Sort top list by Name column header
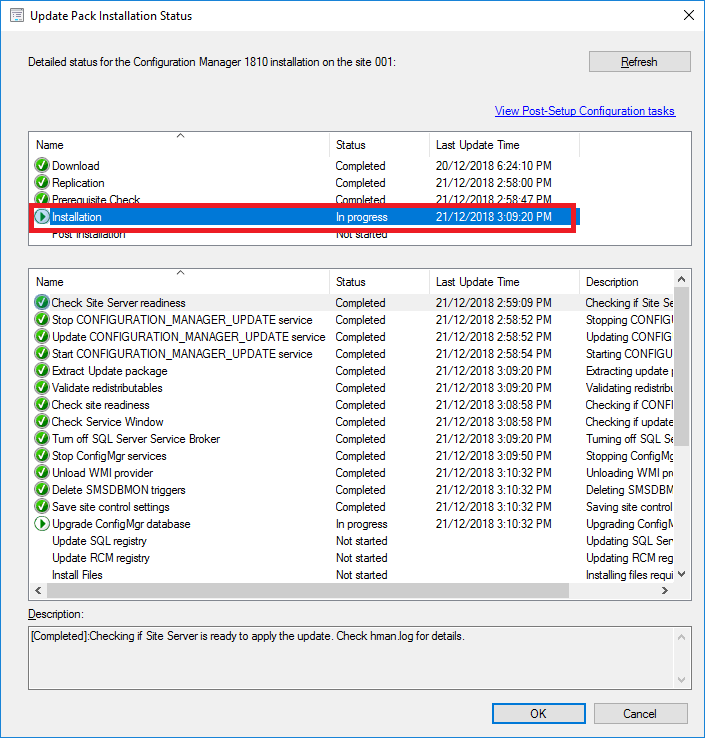The height and width of the screenshot is (738, 705). [179, 145]
